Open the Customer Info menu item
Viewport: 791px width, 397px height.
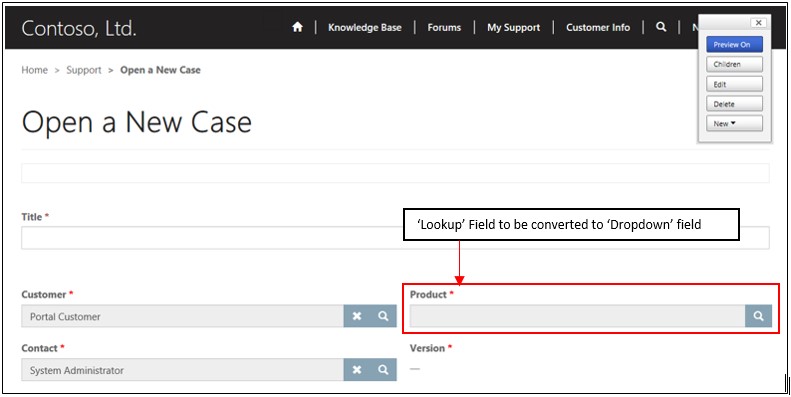pyautogui.click(x=598, y=28)
